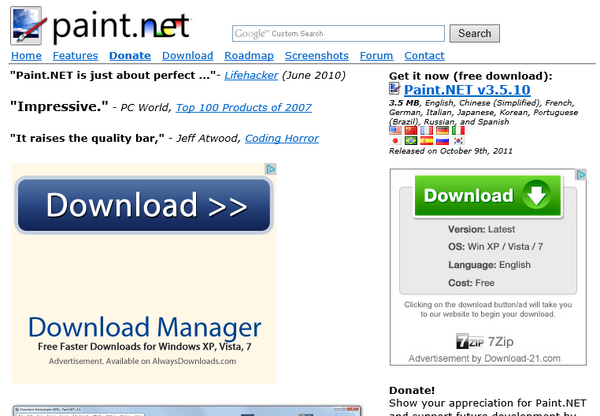Click the small Paint.NET icon beside v3.5.10
600x416 pixels.
[395, 90]
